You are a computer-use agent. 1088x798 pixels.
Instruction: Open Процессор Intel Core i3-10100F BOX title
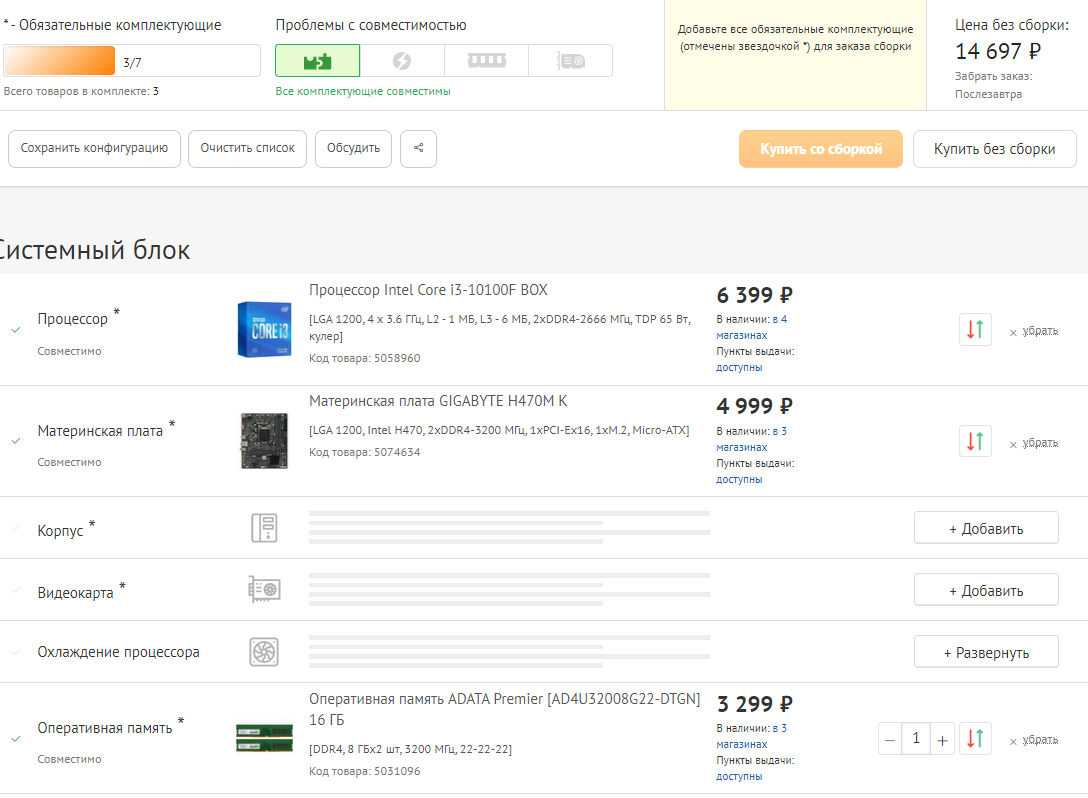(428, 290)
